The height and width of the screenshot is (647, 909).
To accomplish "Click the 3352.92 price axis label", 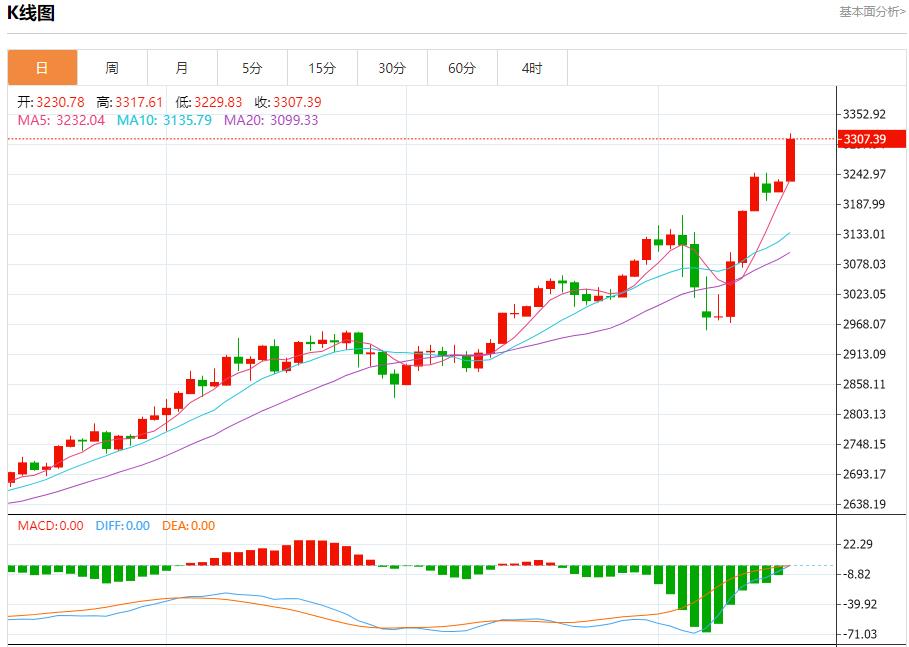I will (x=866, y=114).
